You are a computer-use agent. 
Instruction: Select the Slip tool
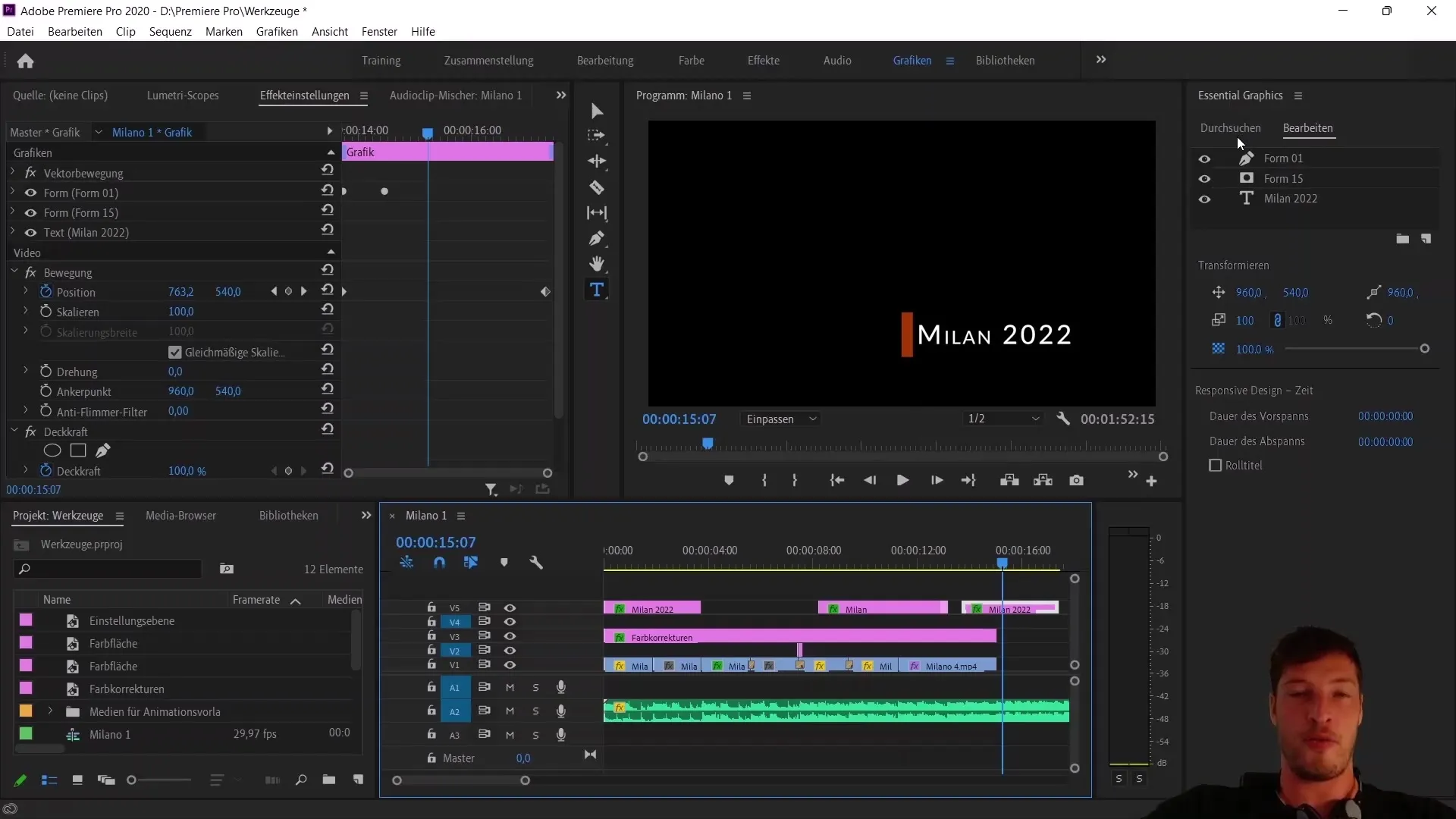pos(597,213)
